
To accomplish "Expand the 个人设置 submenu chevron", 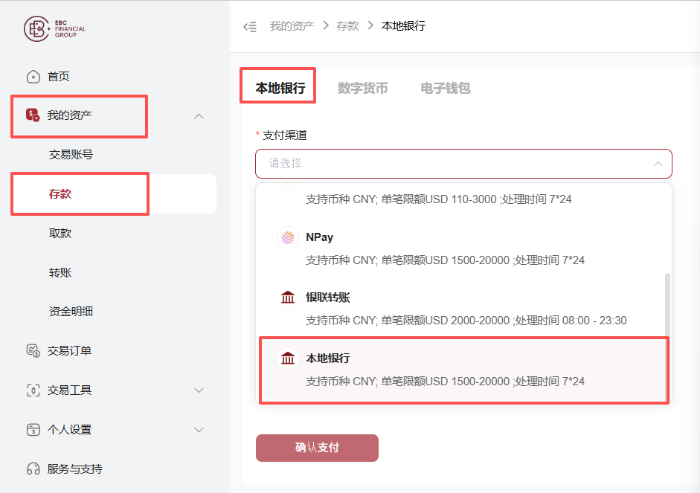I will click(x=199, y=430).
